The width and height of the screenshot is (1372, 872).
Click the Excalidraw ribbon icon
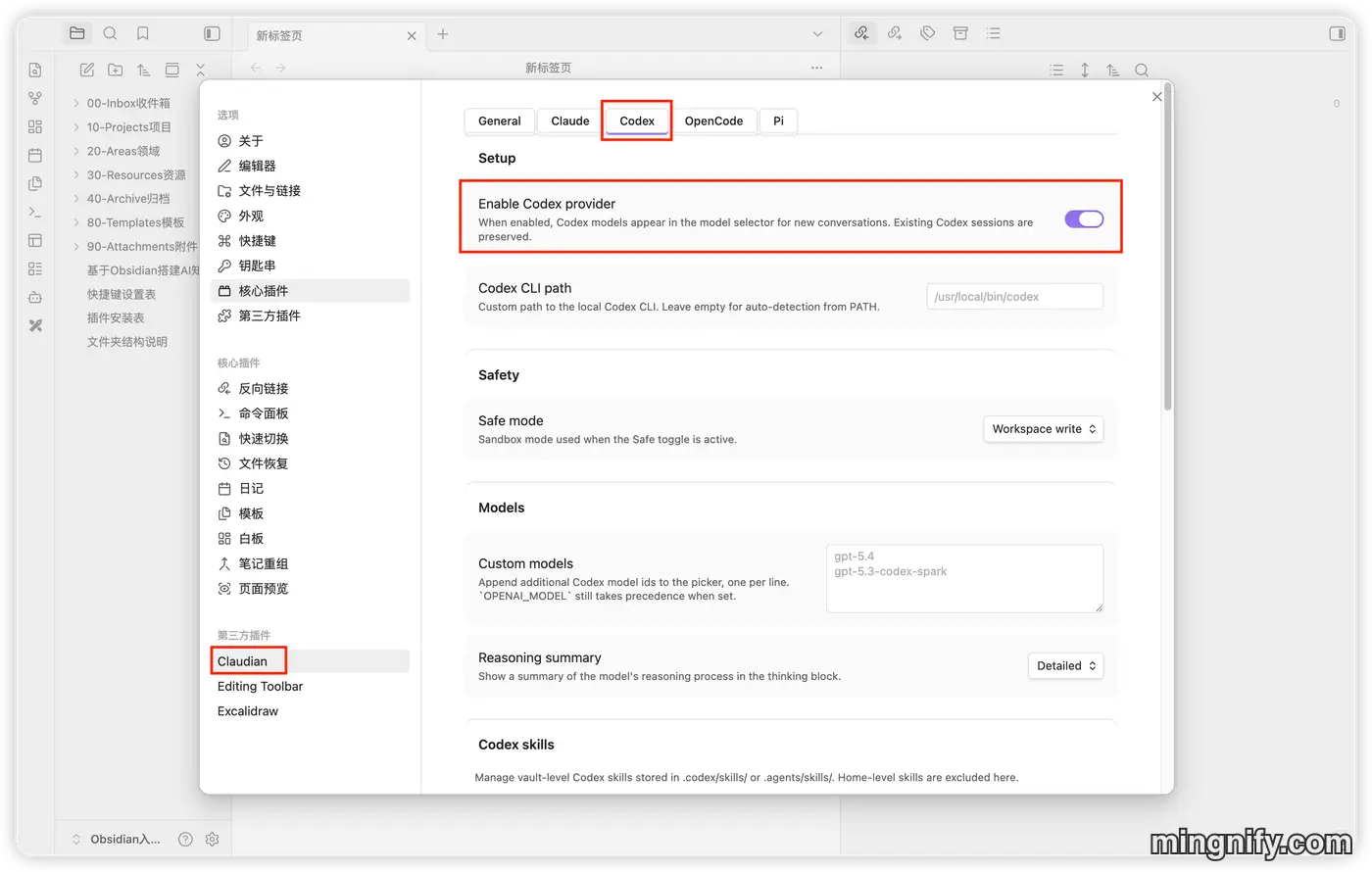tap(35, 325)
